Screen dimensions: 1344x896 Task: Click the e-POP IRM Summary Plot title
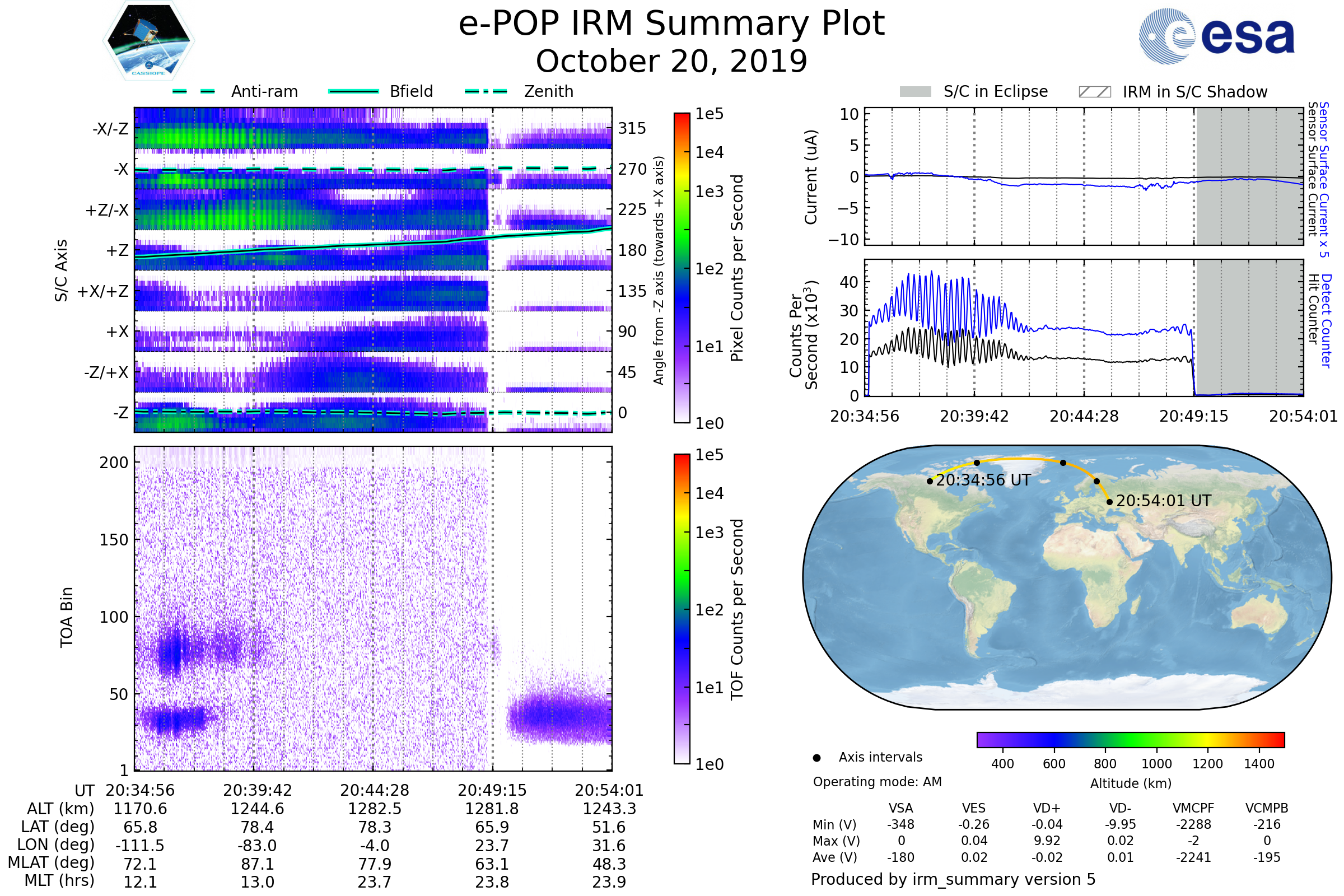pyautogui.click(x=671, y=24)
